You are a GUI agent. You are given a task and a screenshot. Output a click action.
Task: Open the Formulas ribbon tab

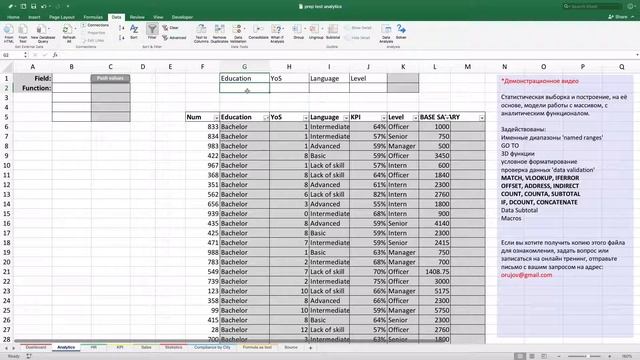93,17
